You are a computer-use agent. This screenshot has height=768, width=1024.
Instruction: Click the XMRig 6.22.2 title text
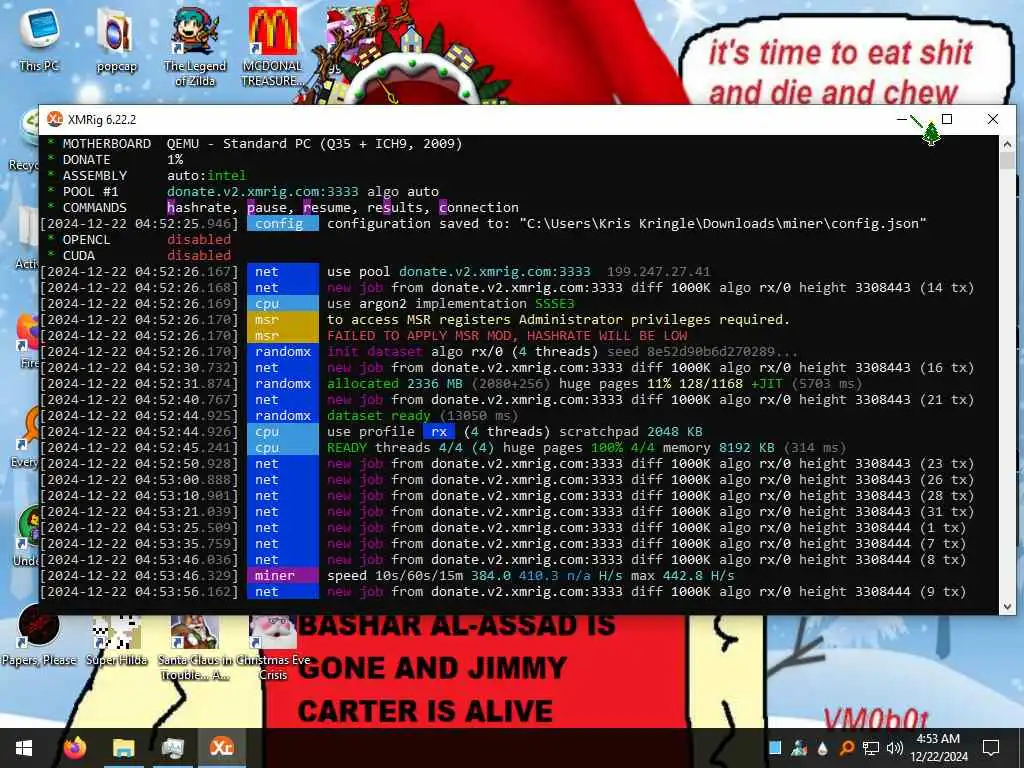click(102, 120)
